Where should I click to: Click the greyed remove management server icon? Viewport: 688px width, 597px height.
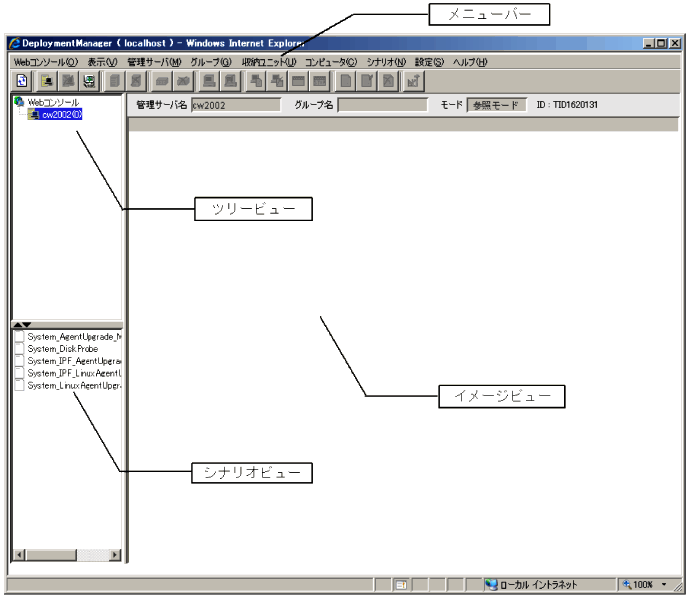(68, 81)
